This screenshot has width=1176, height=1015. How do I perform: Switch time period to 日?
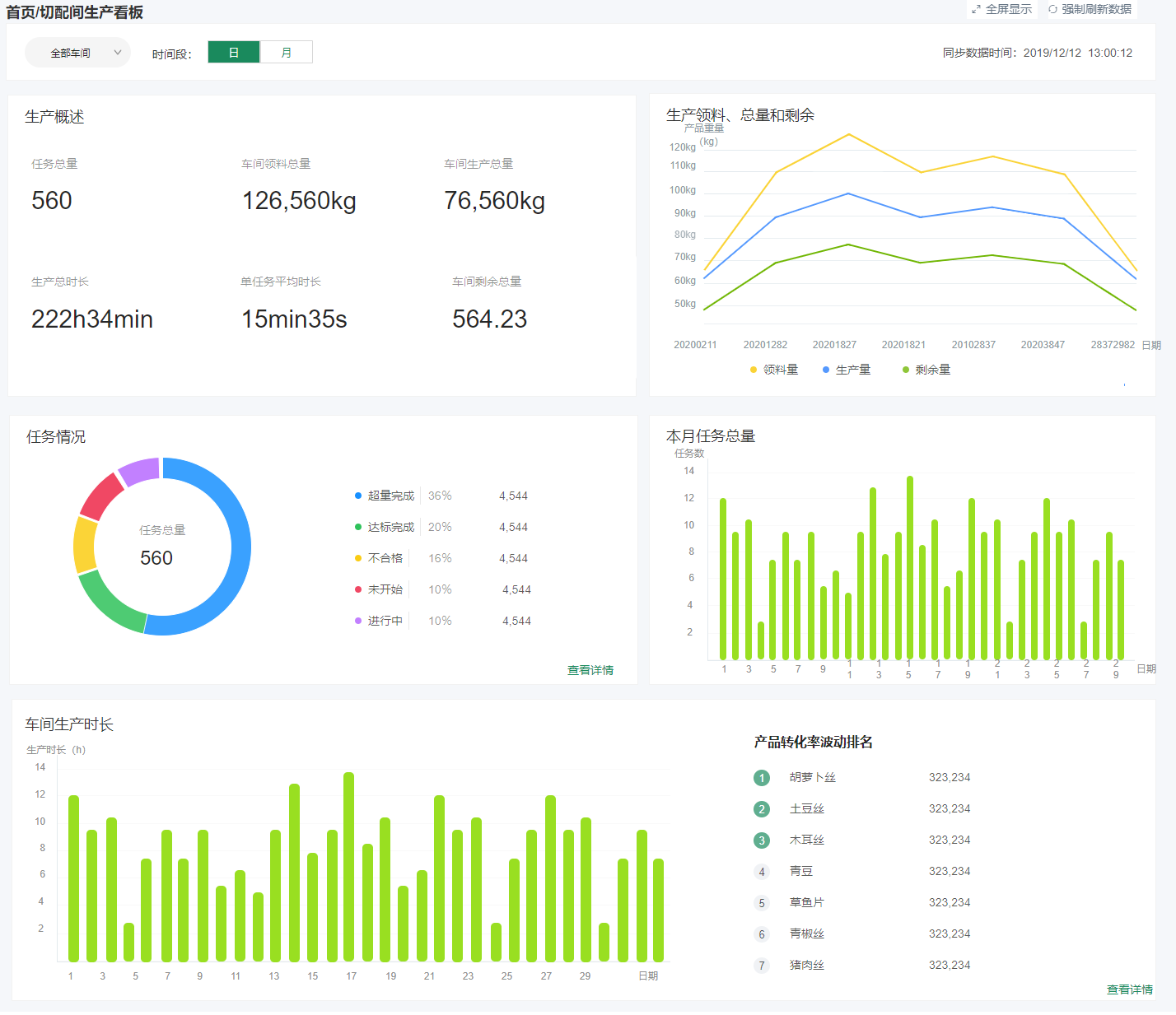[x=234, y=53]
